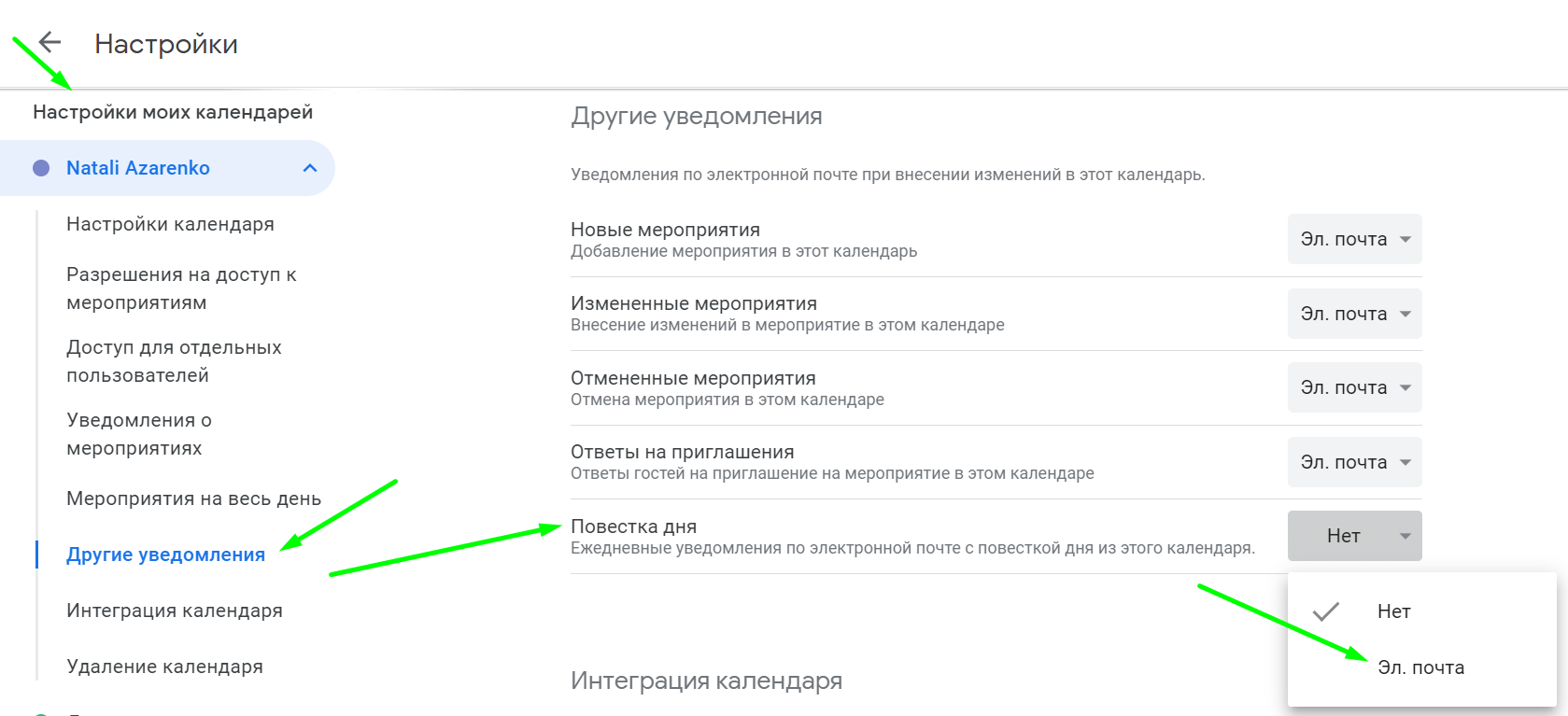Choose Нет in the open dropdown list
This screenshot has width=1568, height=716.
click(x=1421, y=611)
